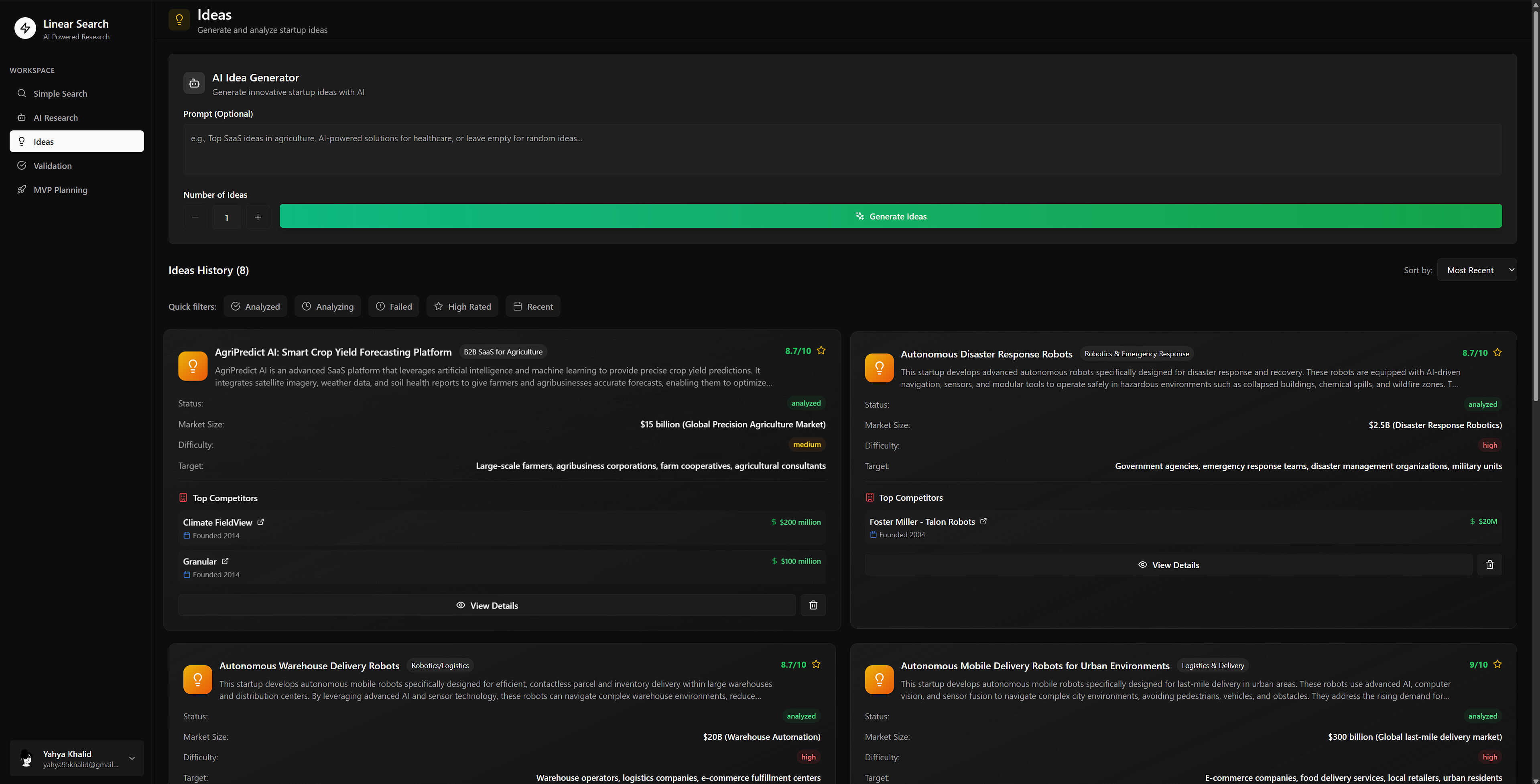Open the AI Research sidebar item
1540x784 pixels.
[x=56, y=118]
